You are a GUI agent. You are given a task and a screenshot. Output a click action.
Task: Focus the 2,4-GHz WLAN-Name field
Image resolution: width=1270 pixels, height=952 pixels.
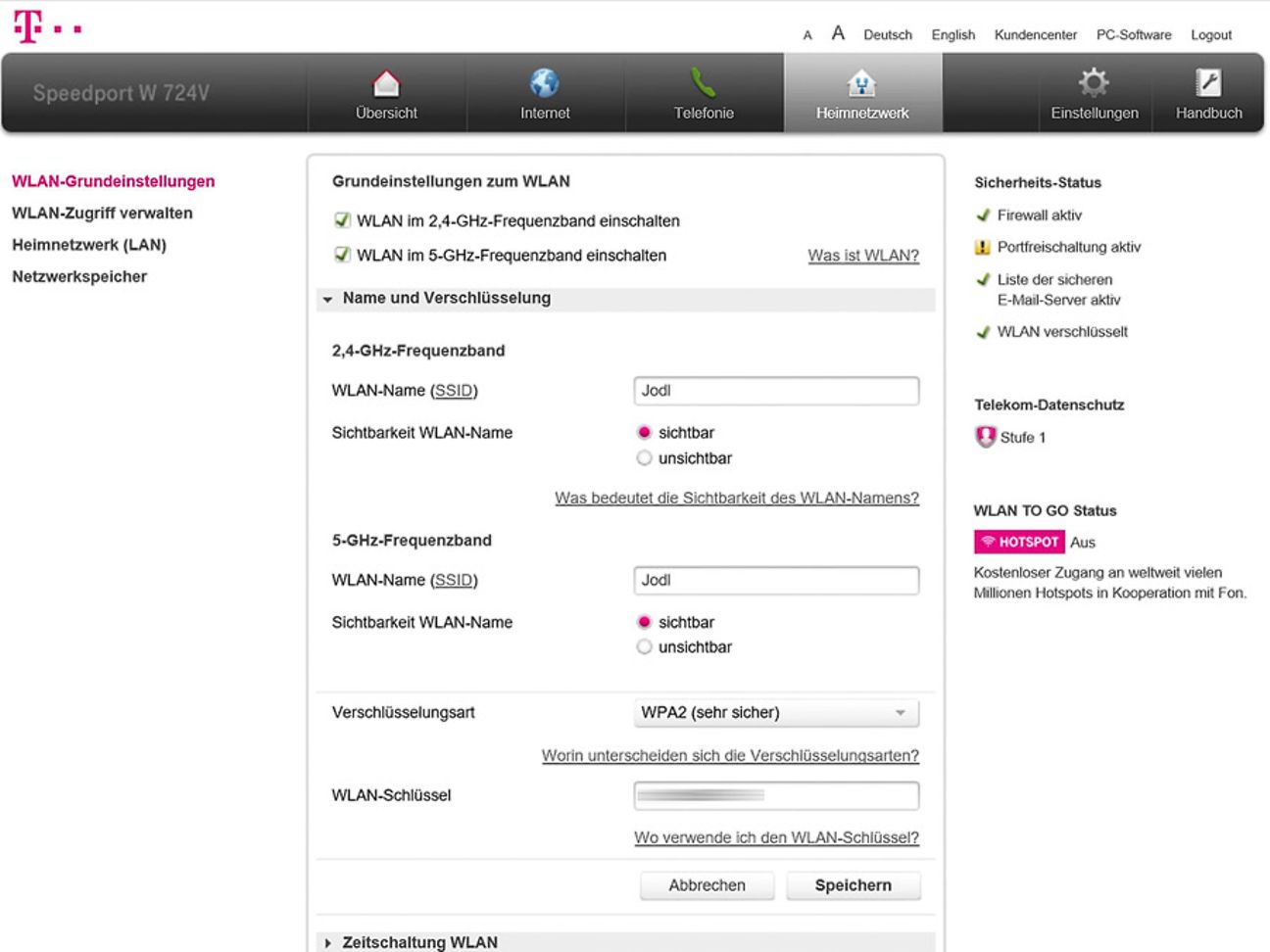pos(776,391)
